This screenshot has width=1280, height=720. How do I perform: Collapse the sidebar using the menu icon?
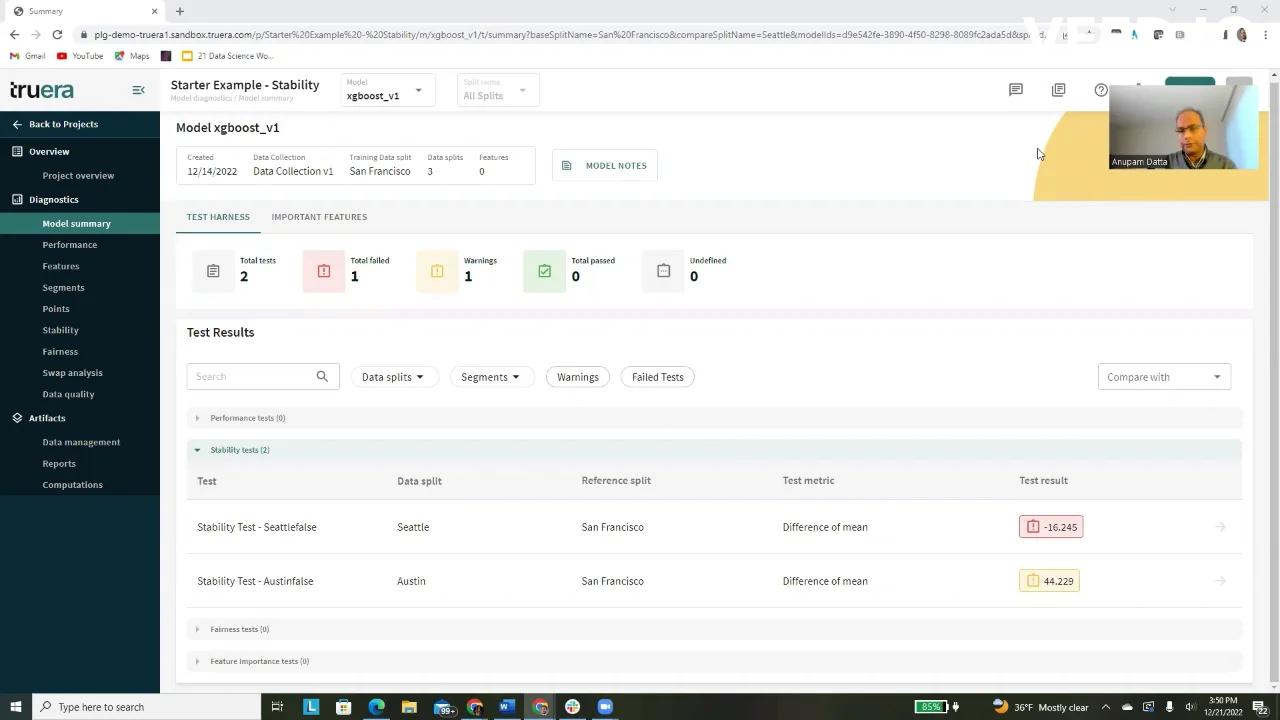(x=138, y=90)
